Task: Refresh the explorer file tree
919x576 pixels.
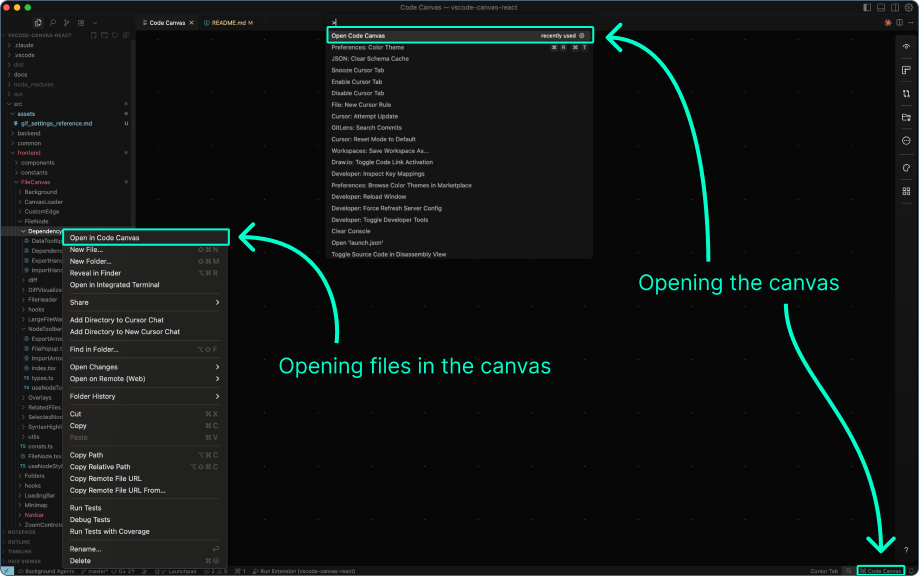Action: pos(115,35)
